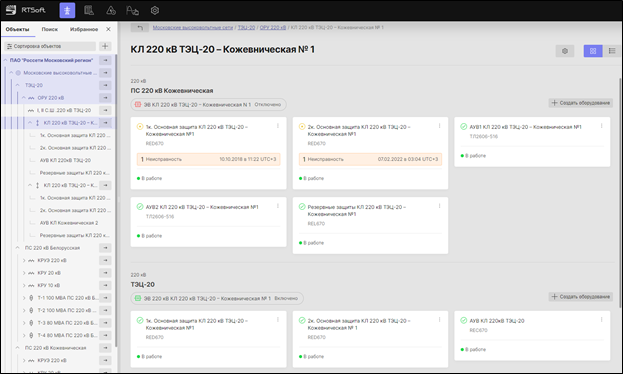Open the Резервные защиты КЛ 220 кВ card title
Viewport: 623px width, 374px height.
(357, 211)
